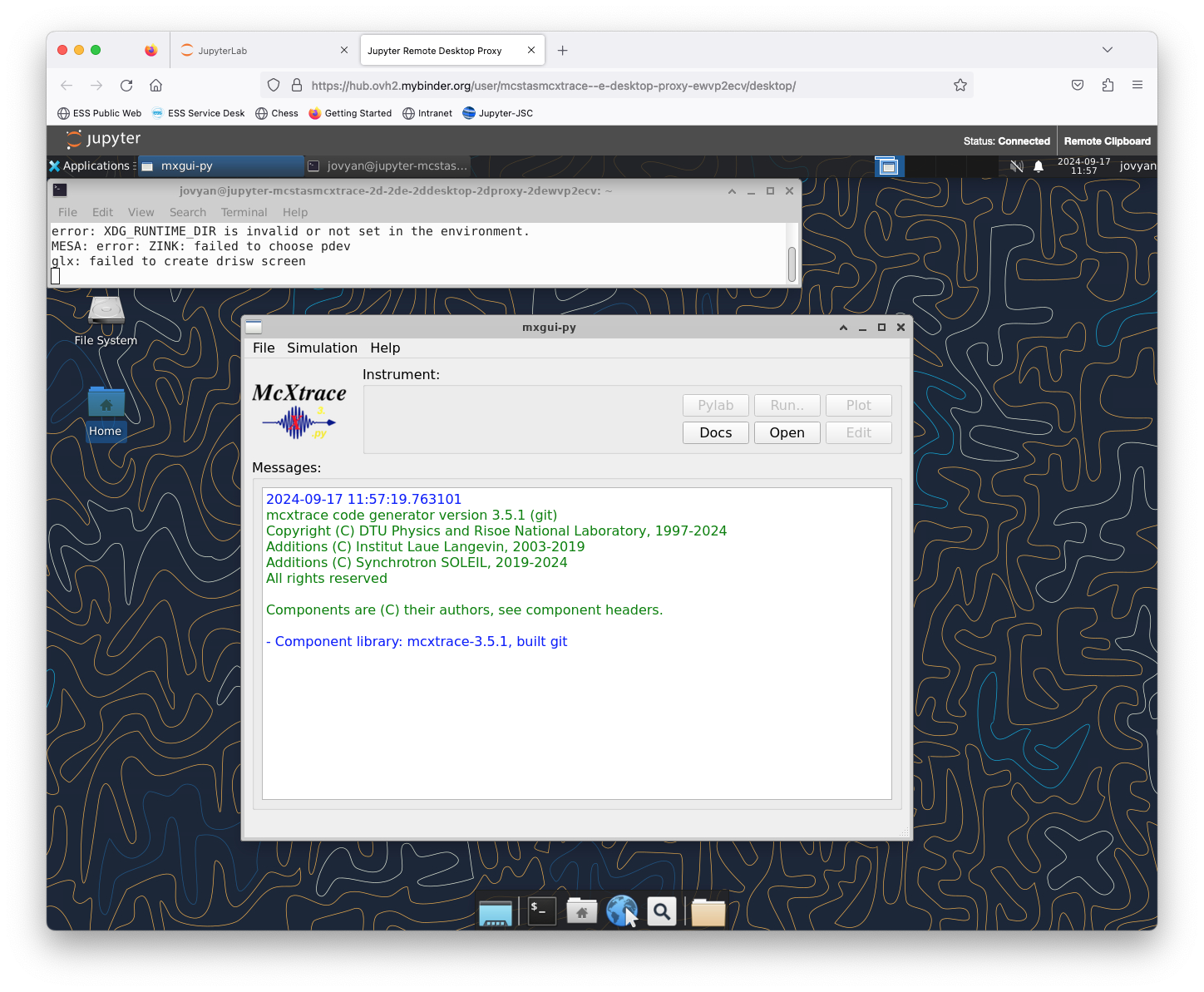Open the Applications menu

click(x=90, y=166)
